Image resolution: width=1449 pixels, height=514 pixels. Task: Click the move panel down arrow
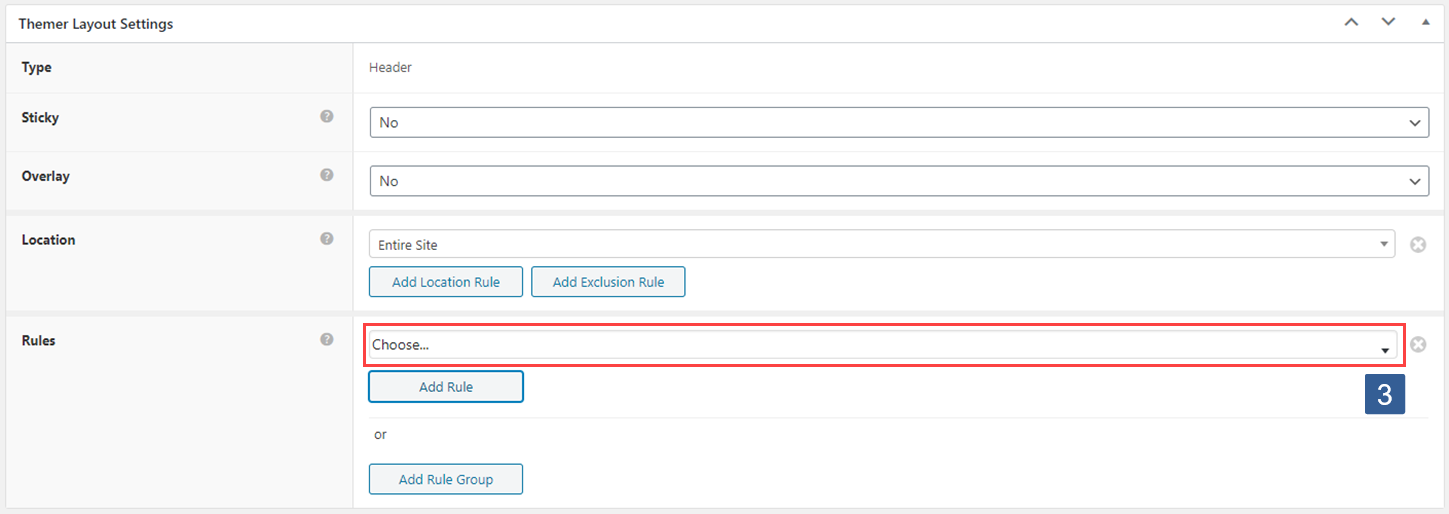[x=1388, y=22]
